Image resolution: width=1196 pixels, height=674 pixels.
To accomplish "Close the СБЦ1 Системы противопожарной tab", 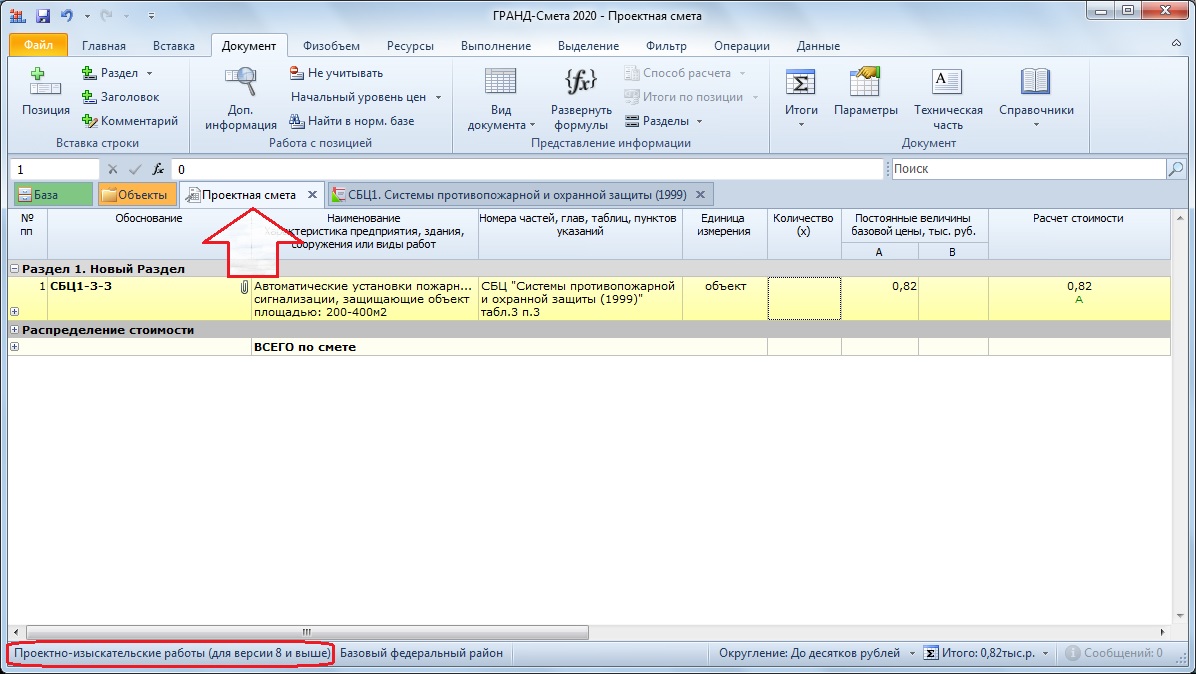I will pos(700,195).
